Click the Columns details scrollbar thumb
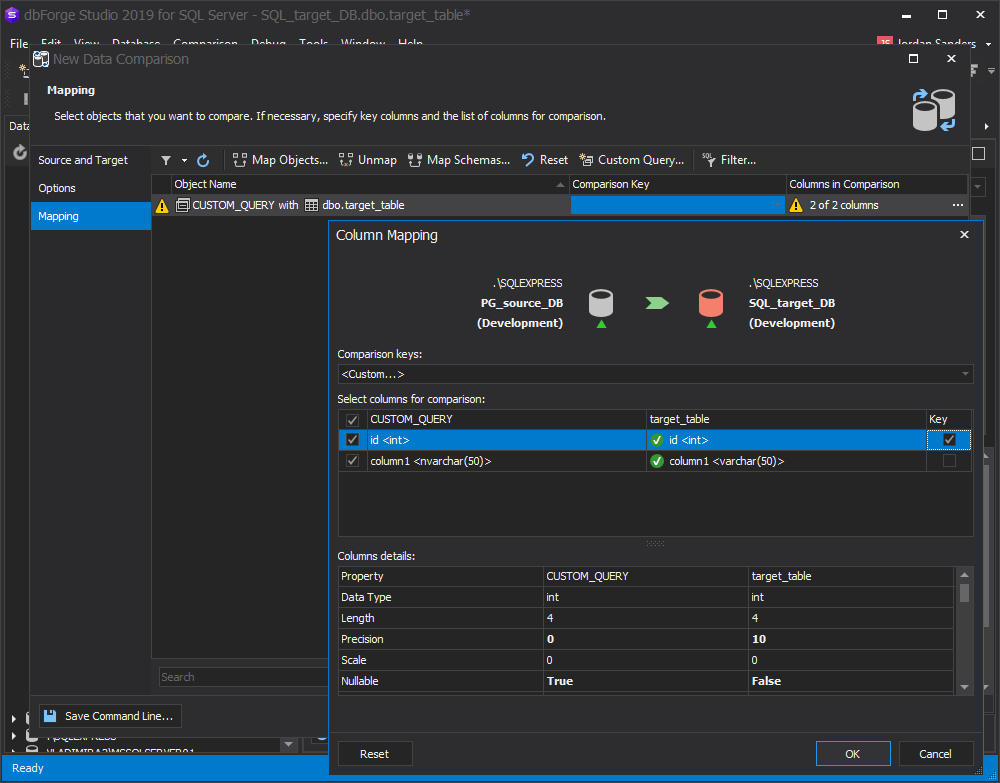 pos(964,593)
